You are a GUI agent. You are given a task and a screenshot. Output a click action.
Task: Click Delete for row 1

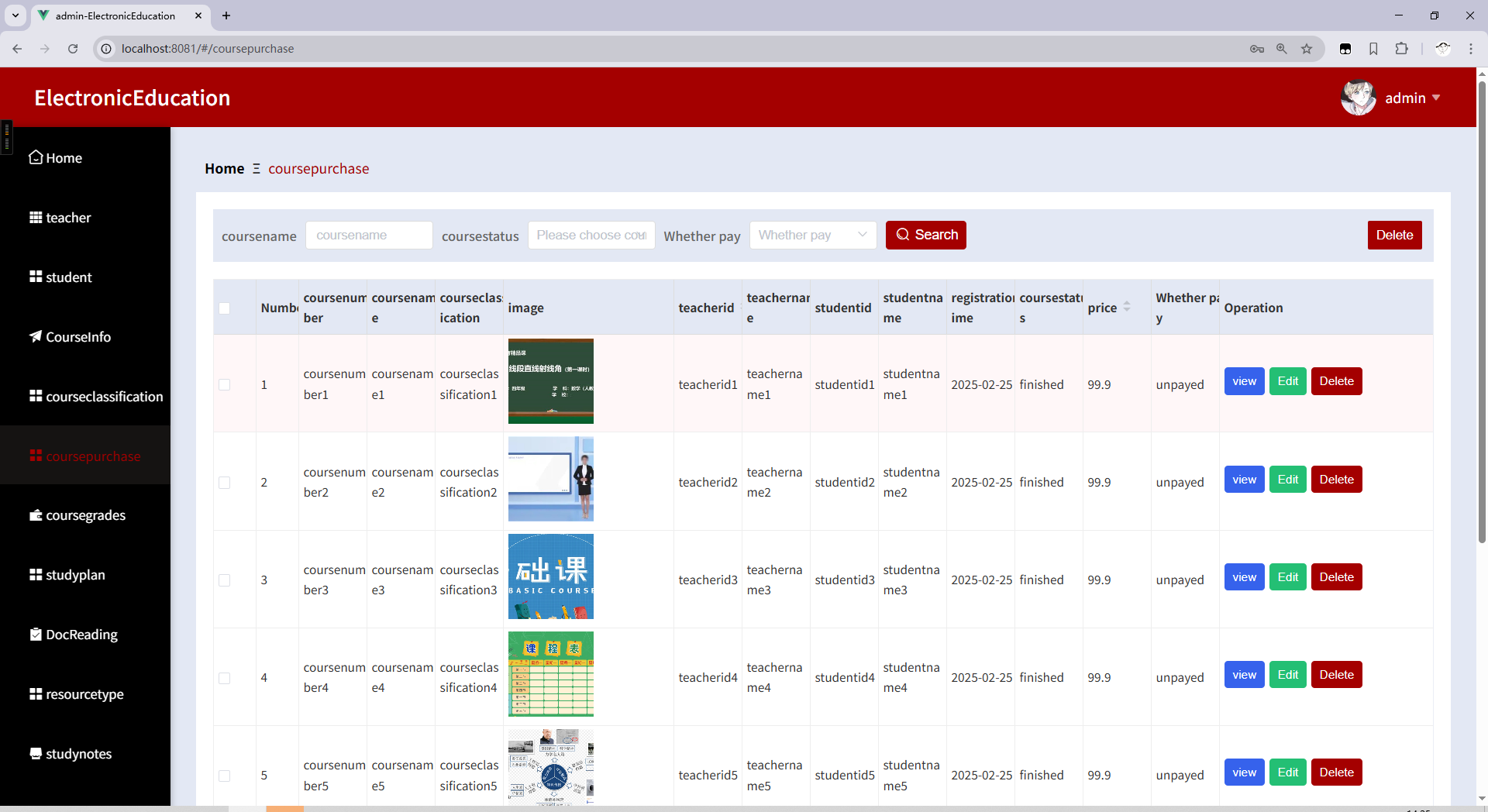click(x=1337, y=381)
